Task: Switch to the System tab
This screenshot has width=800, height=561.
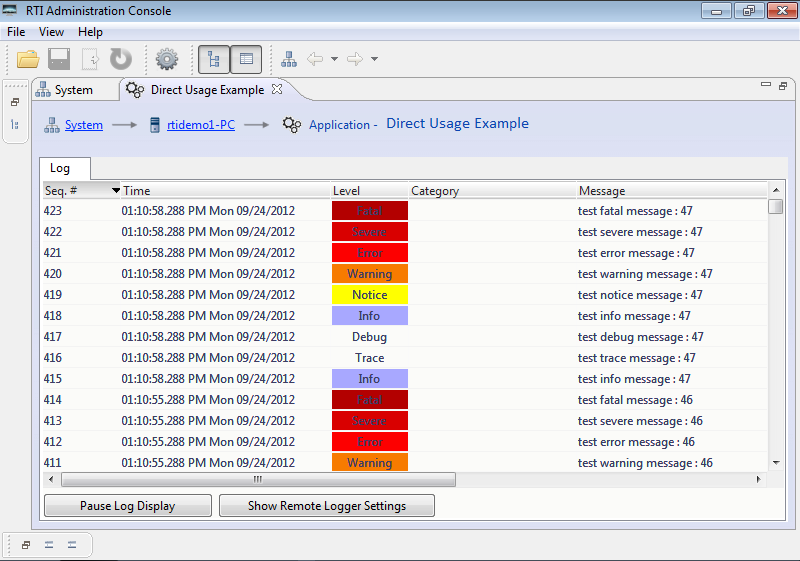Action: [74, 90]
